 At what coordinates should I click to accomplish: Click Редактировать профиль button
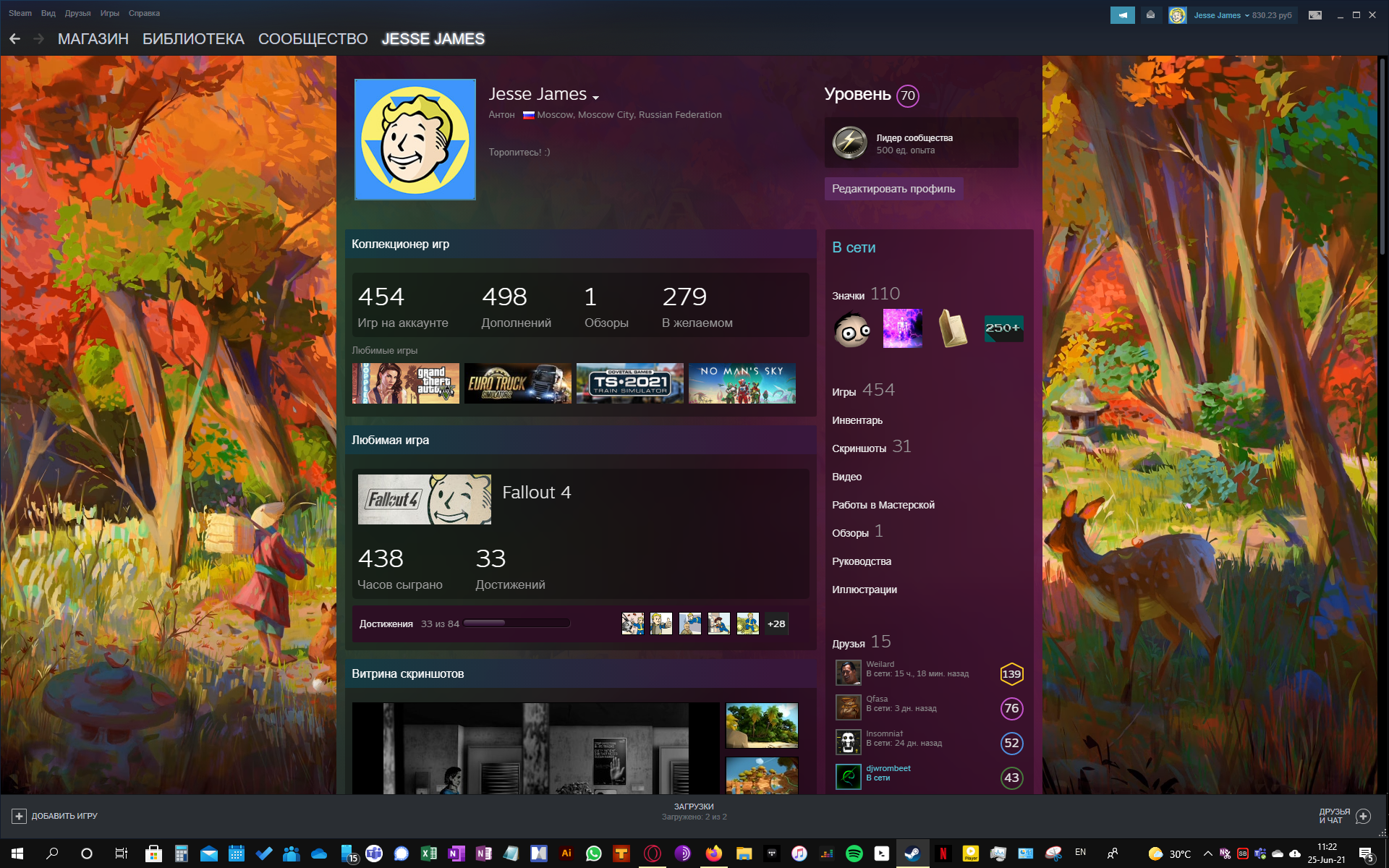pyautogui.click(x=893, y=189)
